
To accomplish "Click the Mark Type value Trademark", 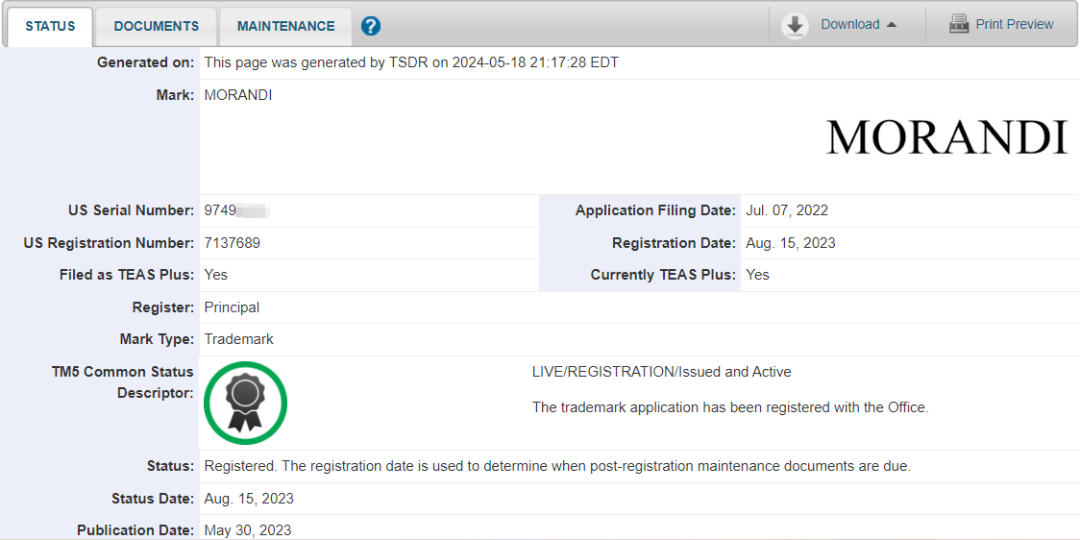I will (239, 340).
